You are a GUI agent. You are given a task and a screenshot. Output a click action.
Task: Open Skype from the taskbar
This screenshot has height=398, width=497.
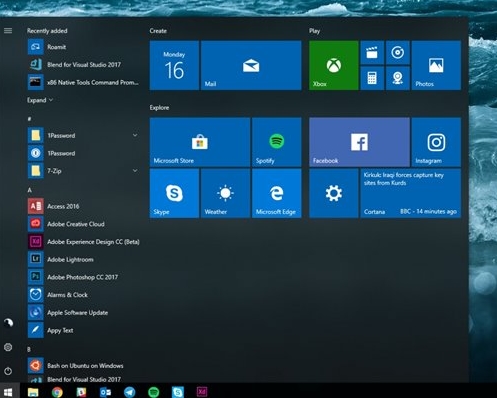pos(178,392)
